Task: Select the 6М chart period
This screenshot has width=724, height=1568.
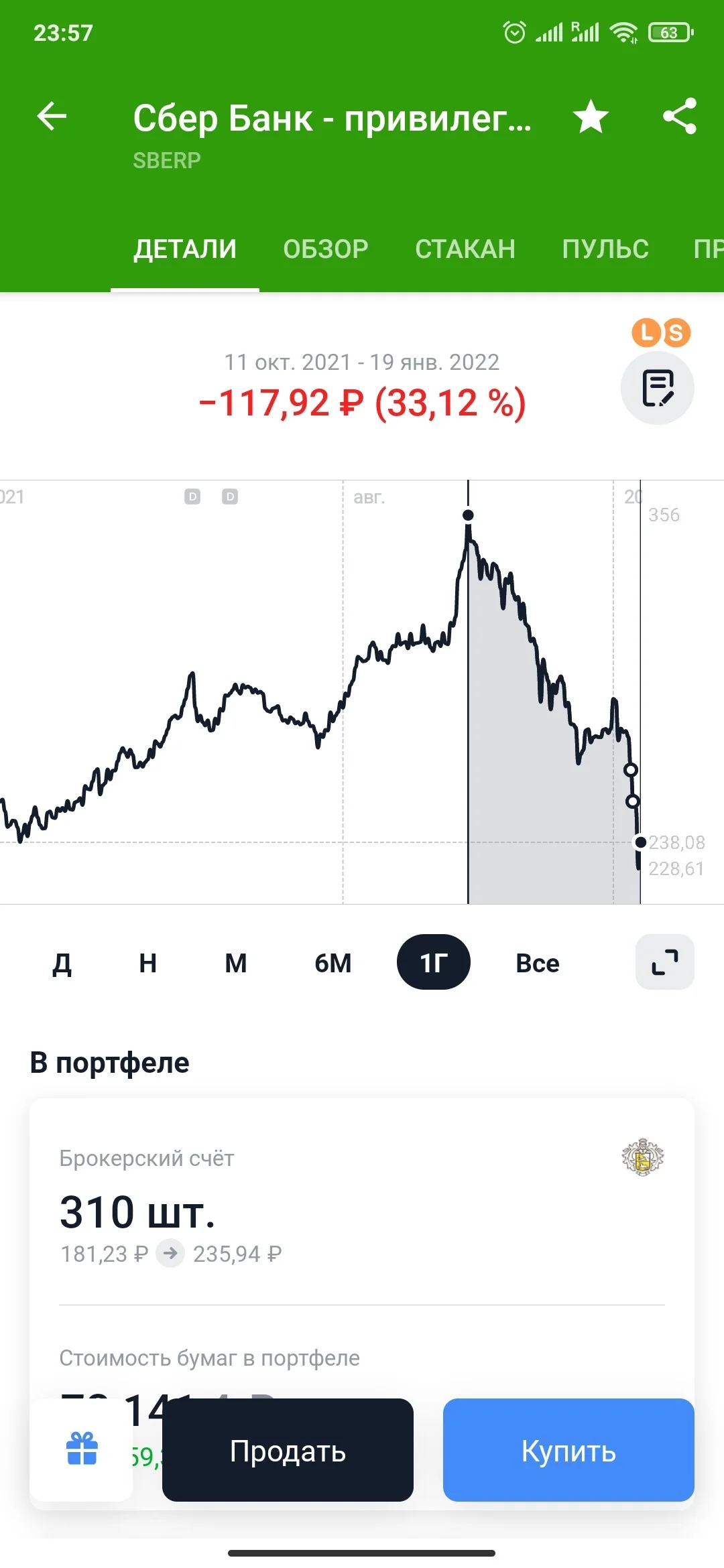Action: tap(333, 963)
